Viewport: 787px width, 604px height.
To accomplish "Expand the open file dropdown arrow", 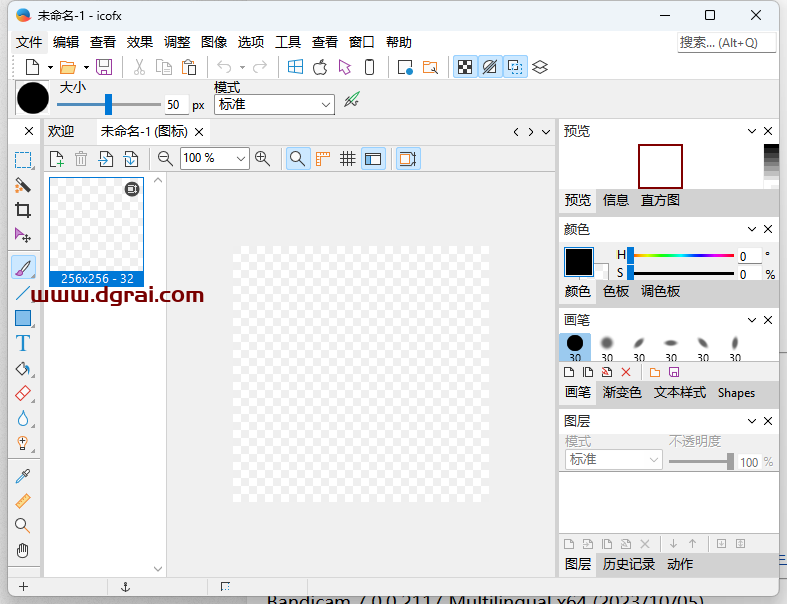I will [x=86, y=67].
